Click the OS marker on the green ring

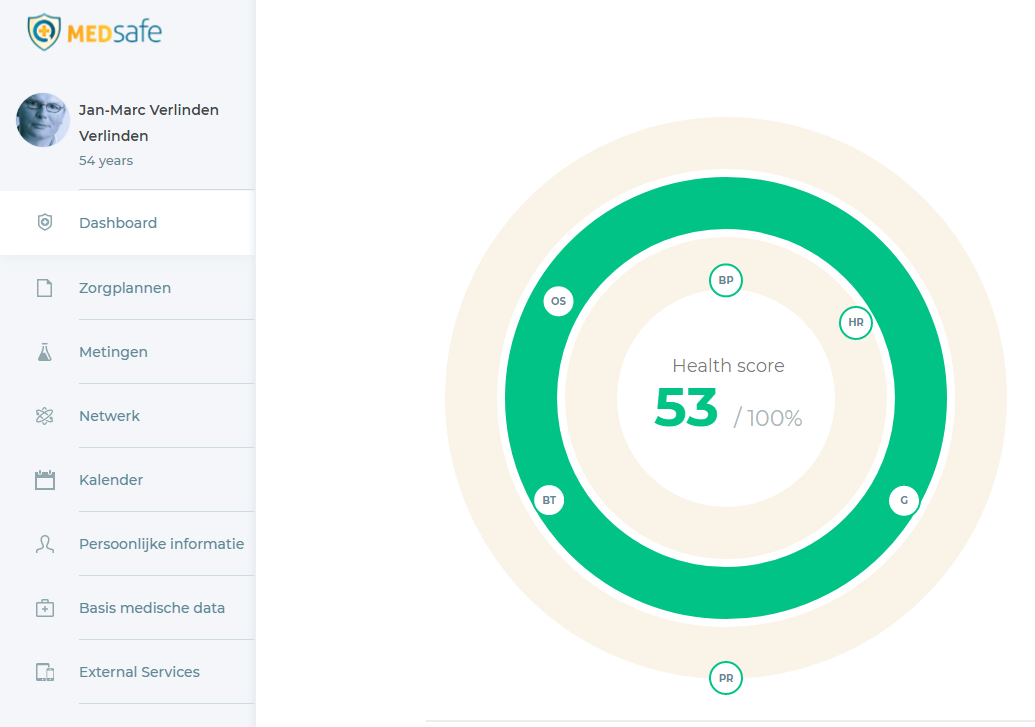point(558,301)
